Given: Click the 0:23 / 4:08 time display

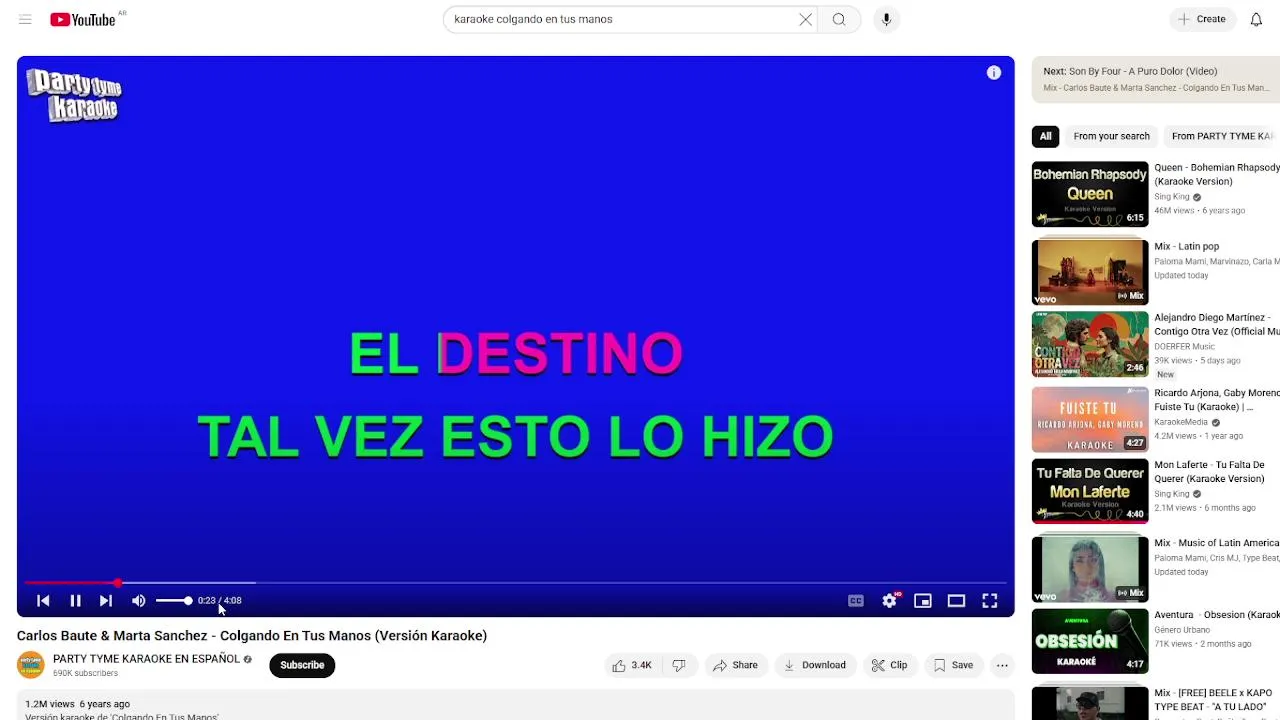Looking at the screenshot, I should [x=219, y=600].
